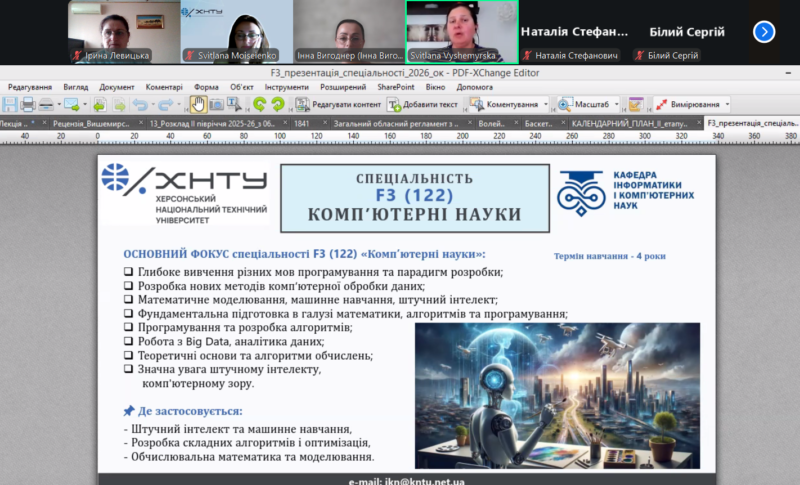Viewport: 800px width, 485px height.
Task: Click the Print icon in toolbar
Action: (28, 104)
